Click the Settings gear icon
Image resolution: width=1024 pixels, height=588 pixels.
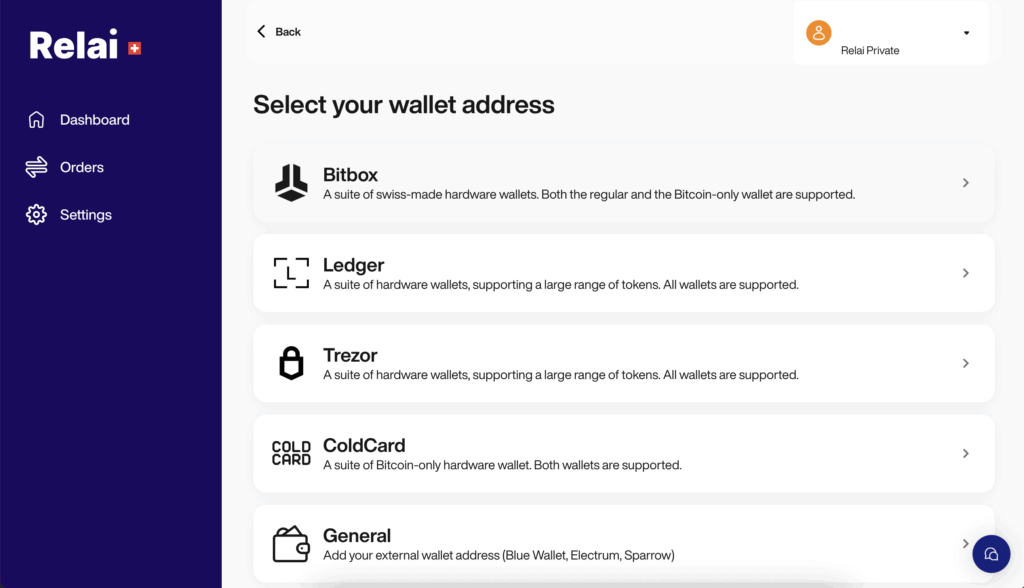pos(37,214)
